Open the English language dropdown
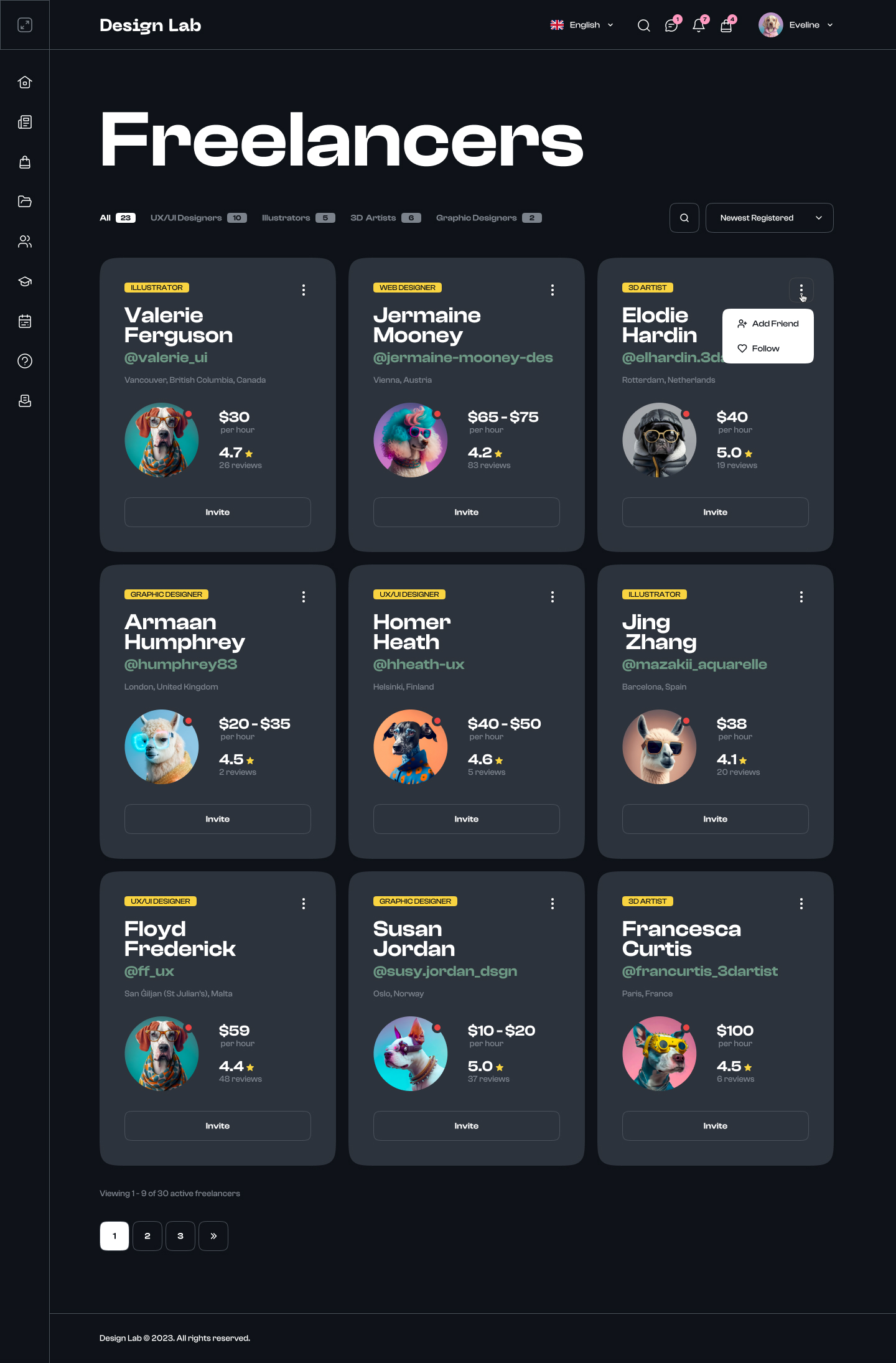896x1363 pixels. tap(582, 25)
